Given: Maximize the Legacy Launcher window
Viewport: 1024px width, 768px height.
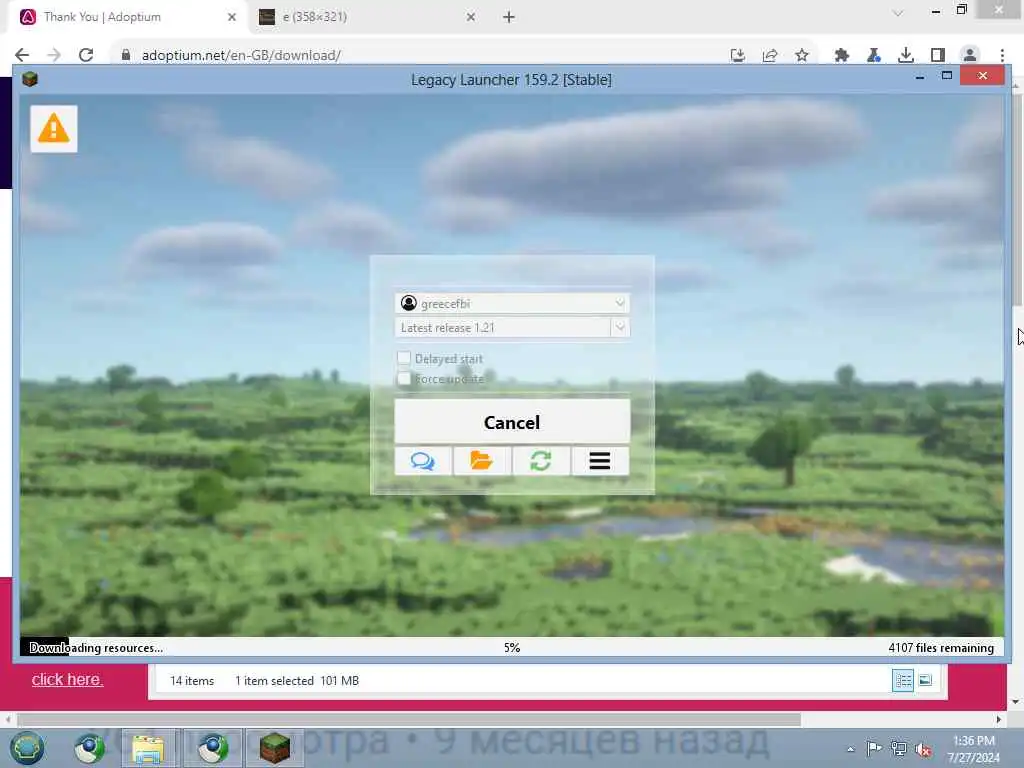Looking at the screenshot, I should click(947, 76).
